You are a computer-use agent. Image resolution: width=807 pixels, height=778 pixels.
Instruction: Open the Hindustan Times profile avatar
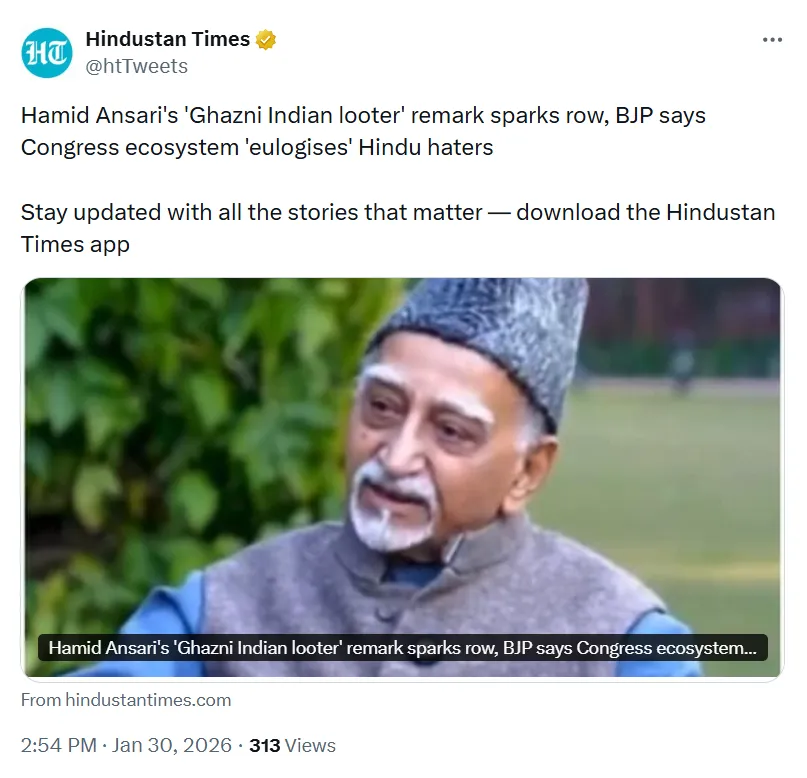tap(47, 52)
